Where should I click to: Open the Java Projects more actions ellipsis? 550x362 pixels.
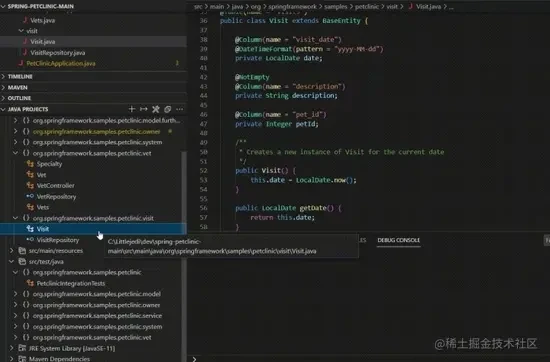180,109
